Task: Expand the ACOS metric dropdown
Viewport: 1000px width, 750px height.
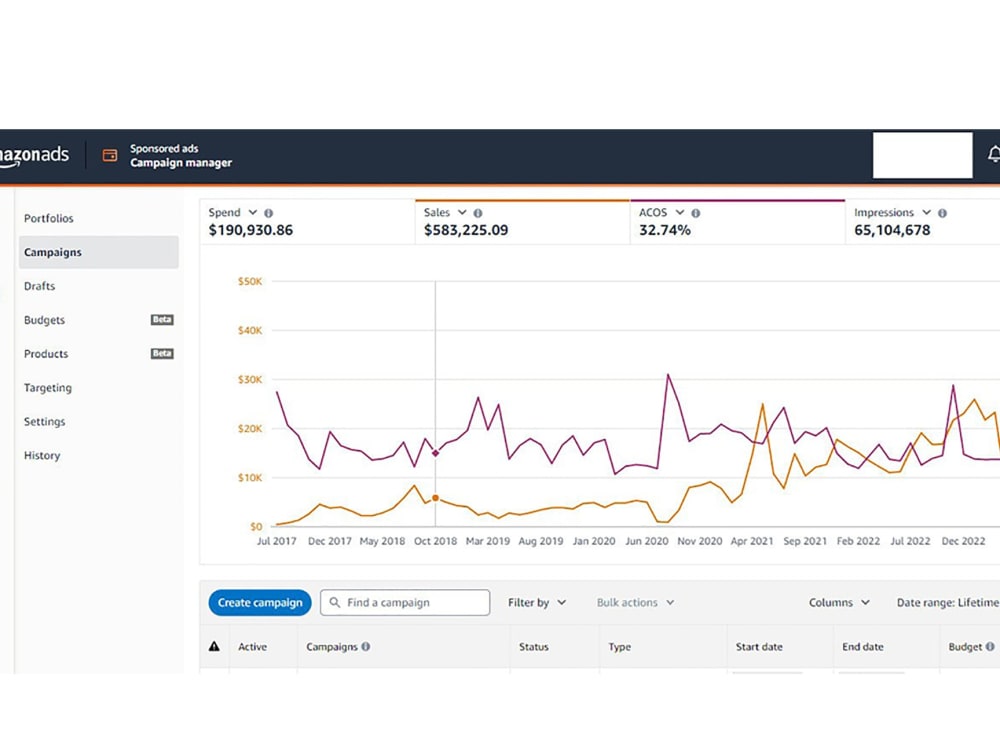Action: [x=680, y=212]
